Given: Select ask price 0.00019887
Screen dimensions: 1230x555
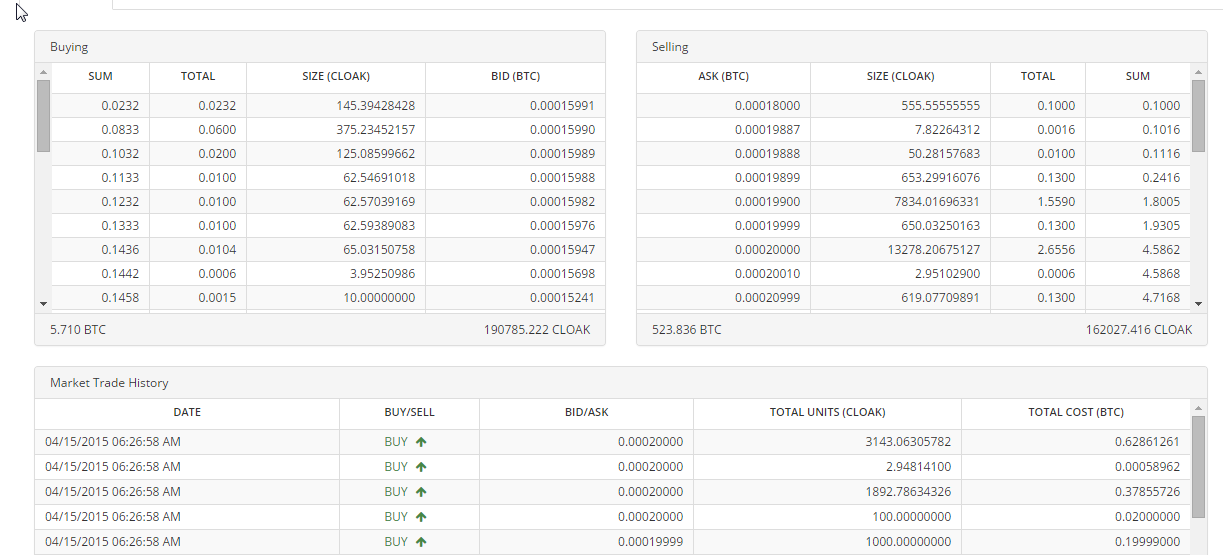Looking at the screenshot, I should tap(767, 129).
